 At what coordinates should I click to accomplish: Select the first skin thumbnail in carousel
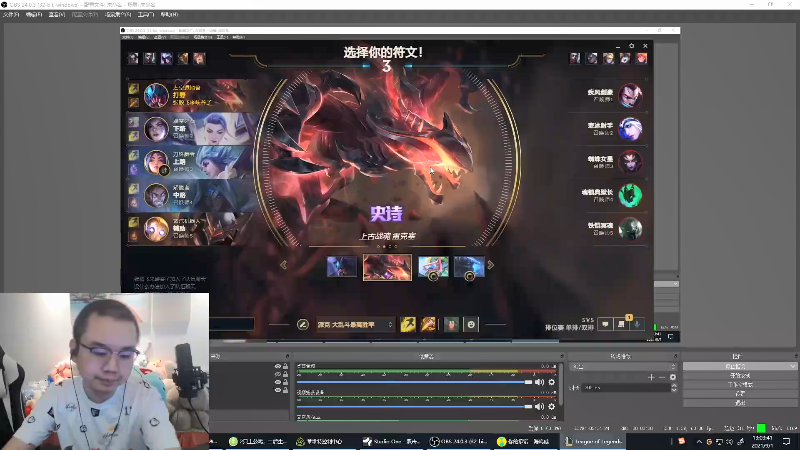tap(342, 267)
